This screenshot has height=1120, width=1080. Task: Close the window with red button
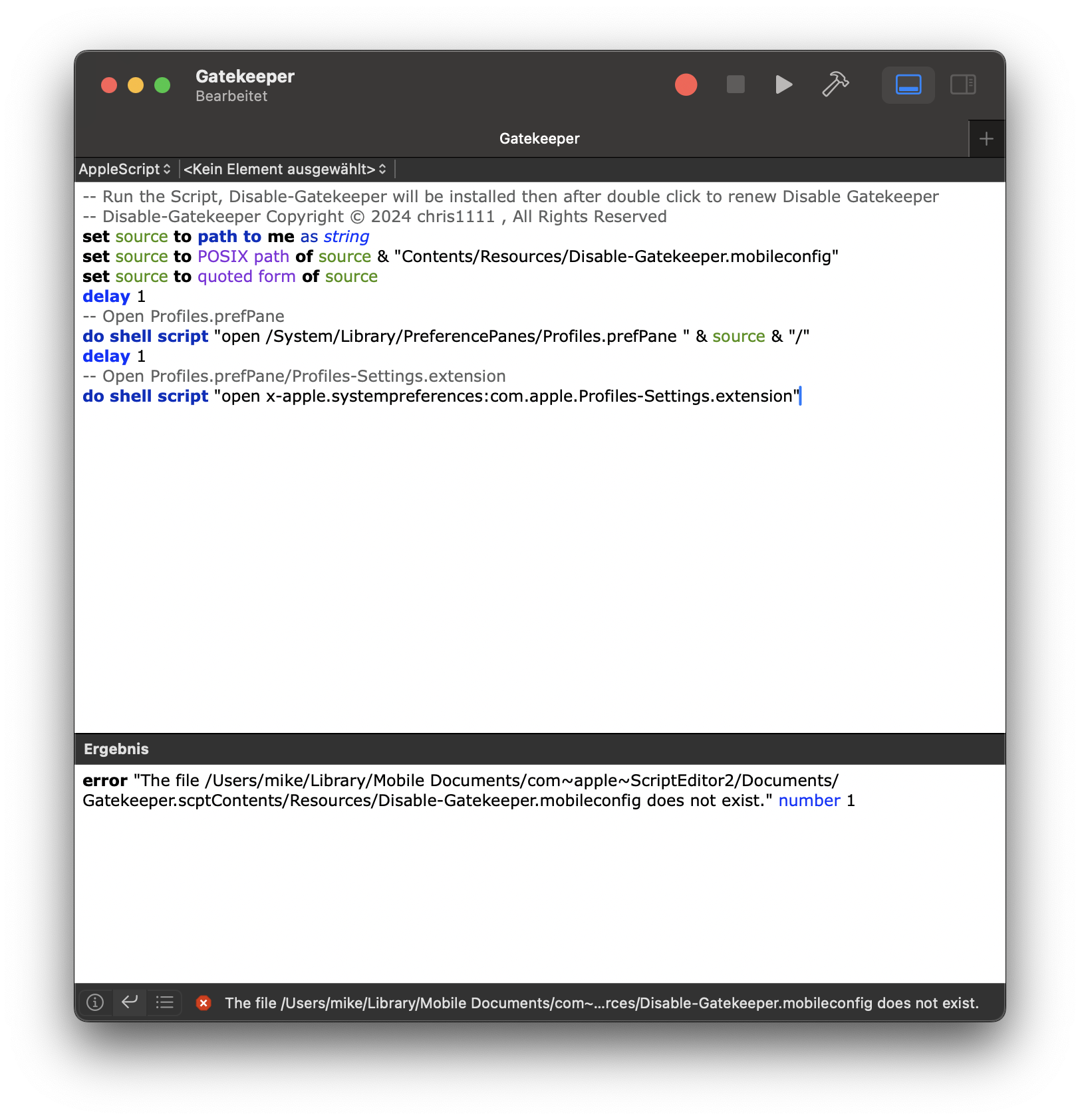pyautogui.click(x=109, y=85)
